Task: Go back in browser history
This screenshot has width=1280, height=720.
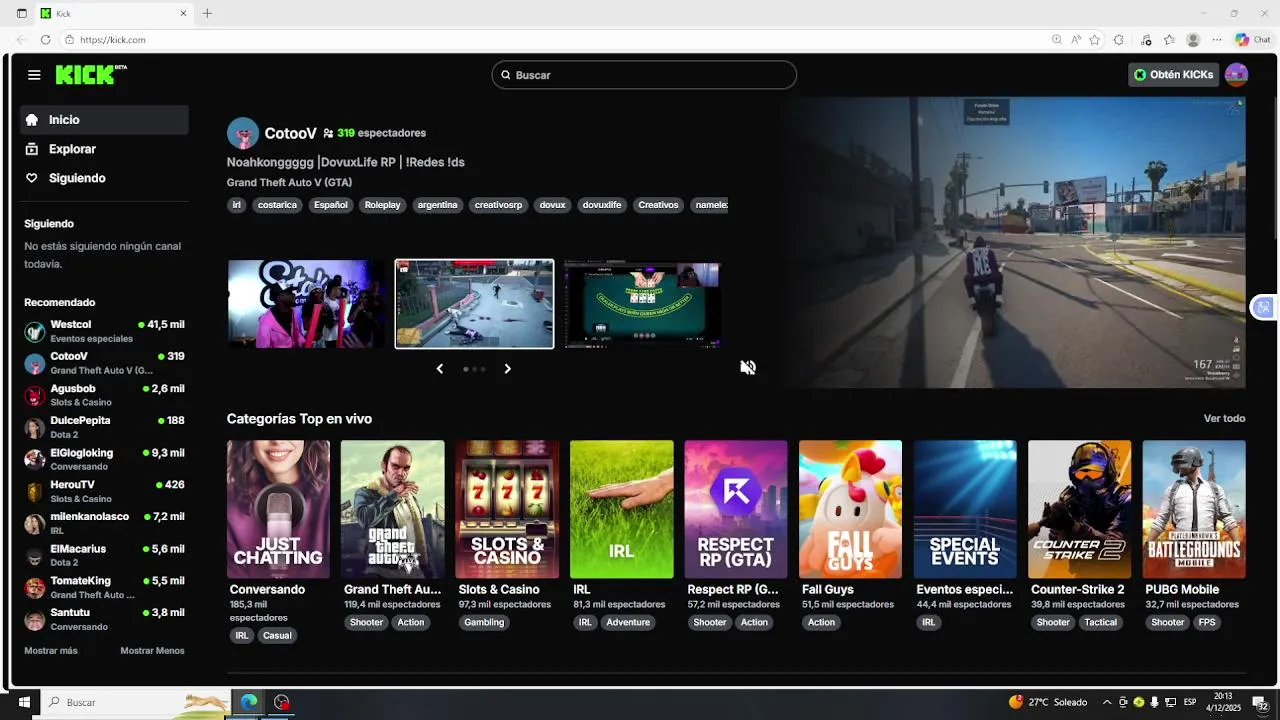Action: [x=21, y=40]
